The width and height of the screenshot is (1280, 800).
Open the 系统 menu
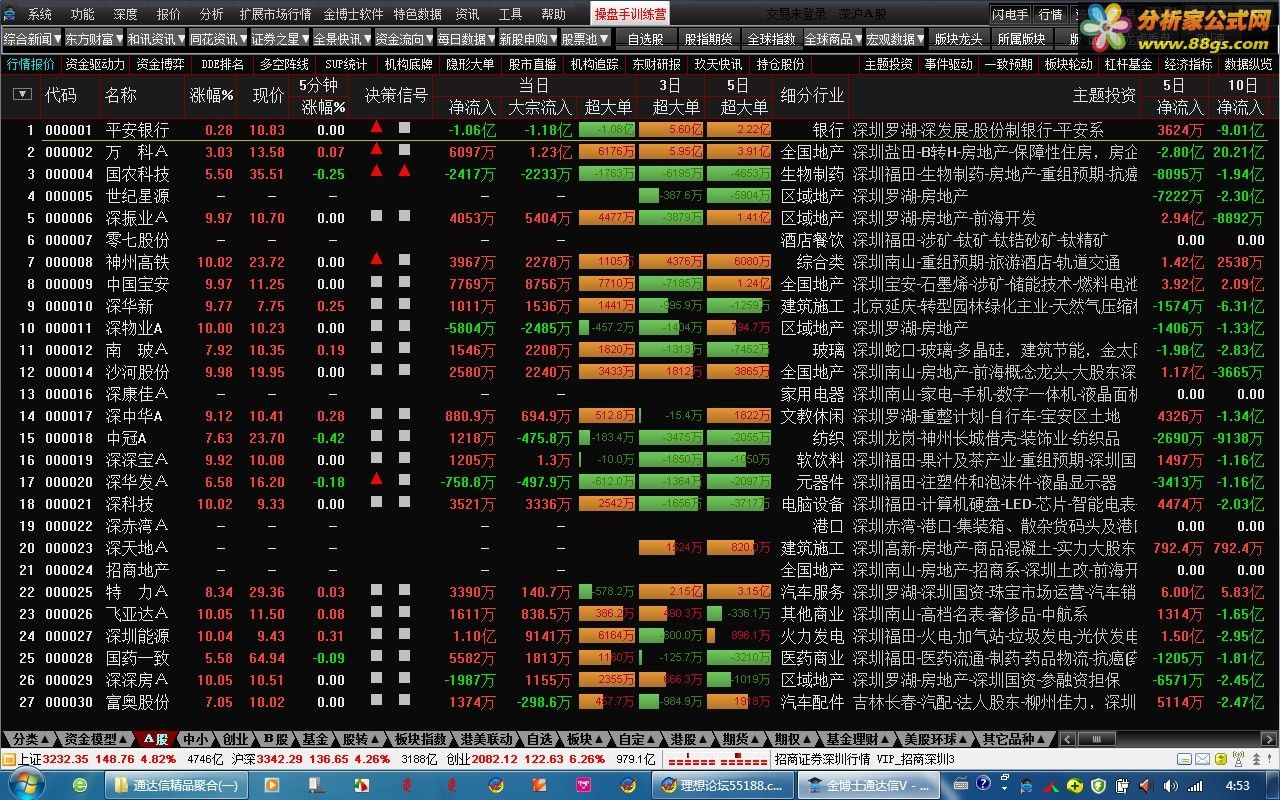(40, 14)
